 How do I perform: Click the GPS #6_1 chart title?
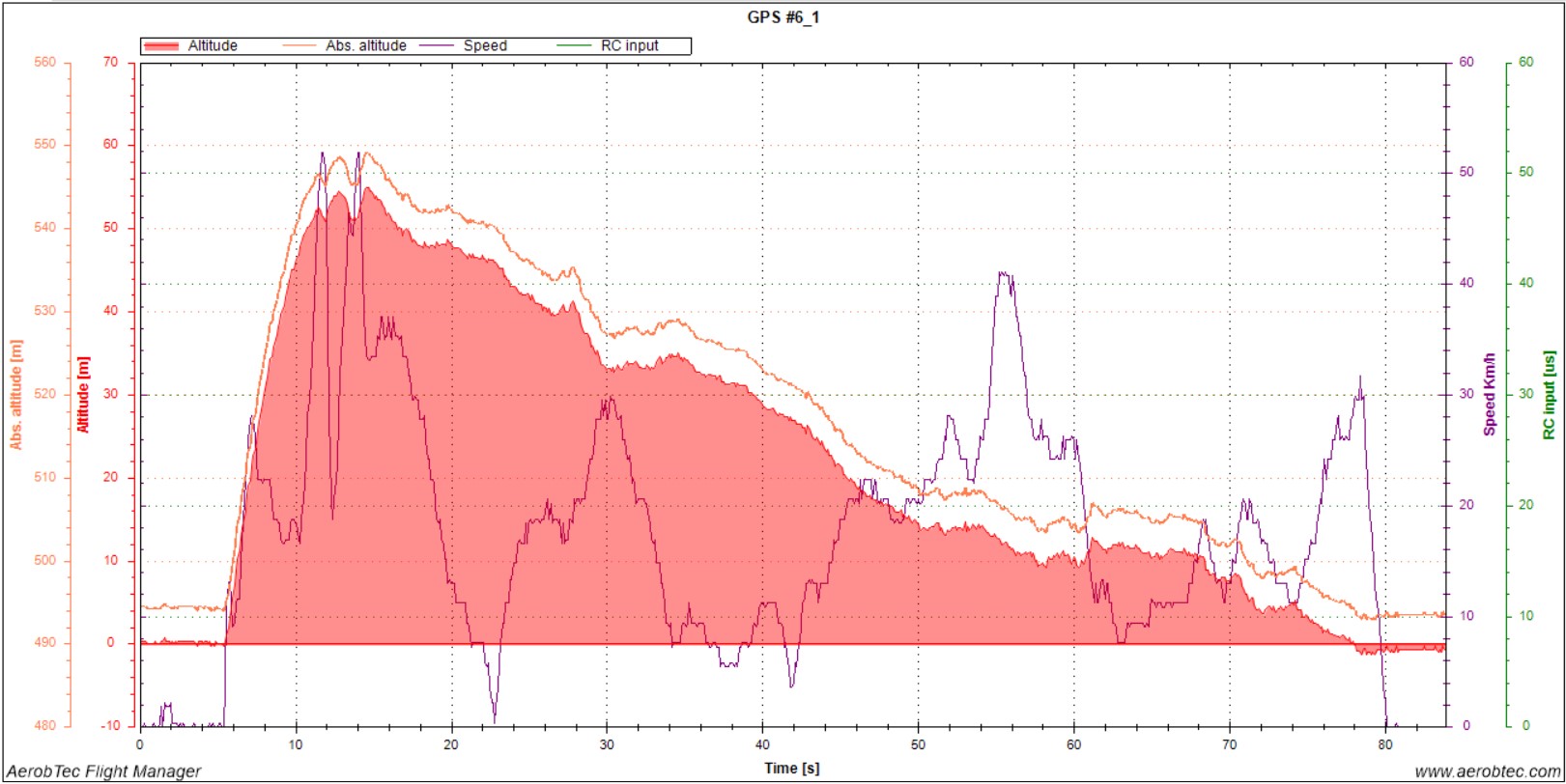click(x=783, y=17)
